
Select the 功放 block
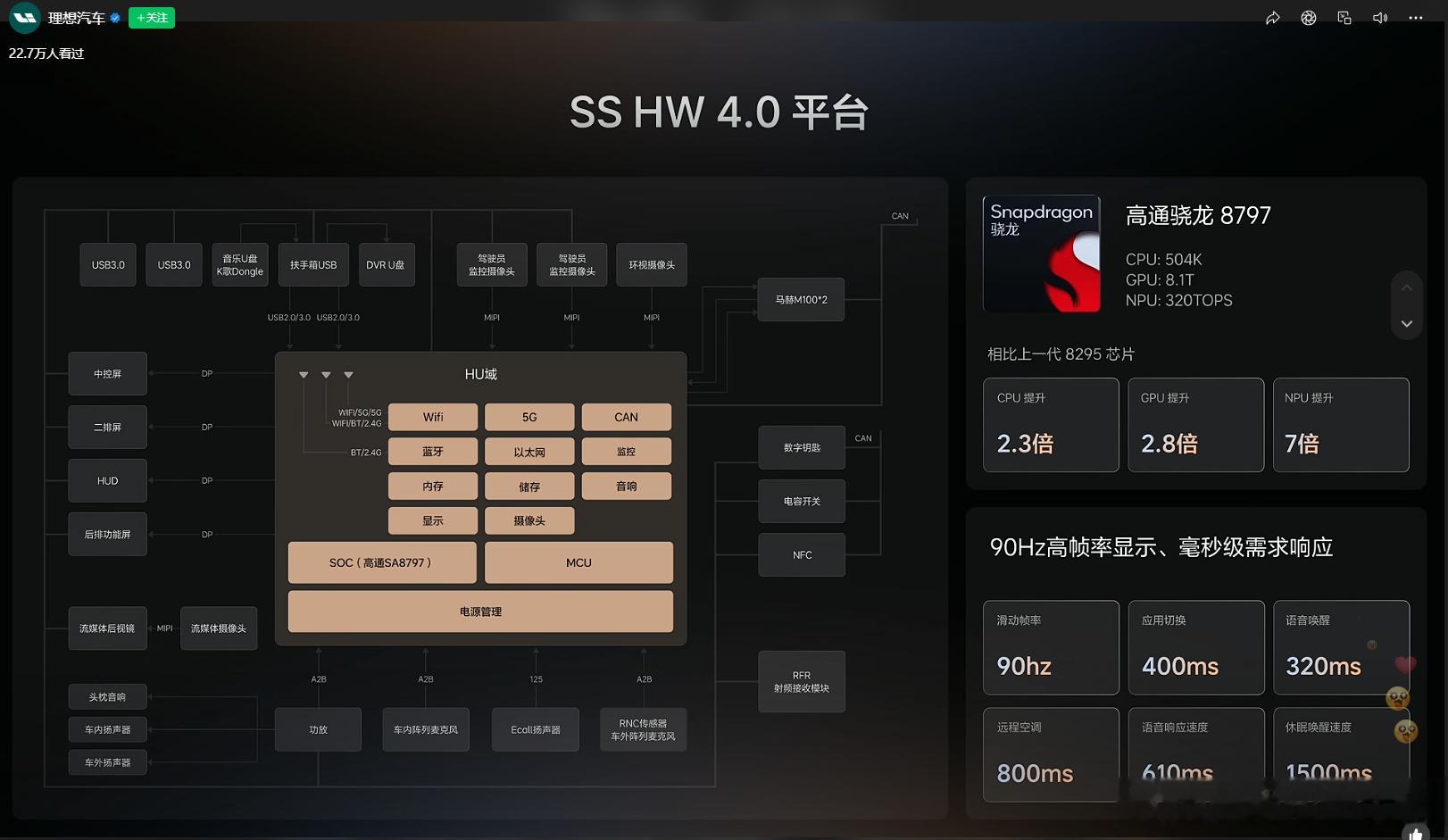(x=318, y=730)
